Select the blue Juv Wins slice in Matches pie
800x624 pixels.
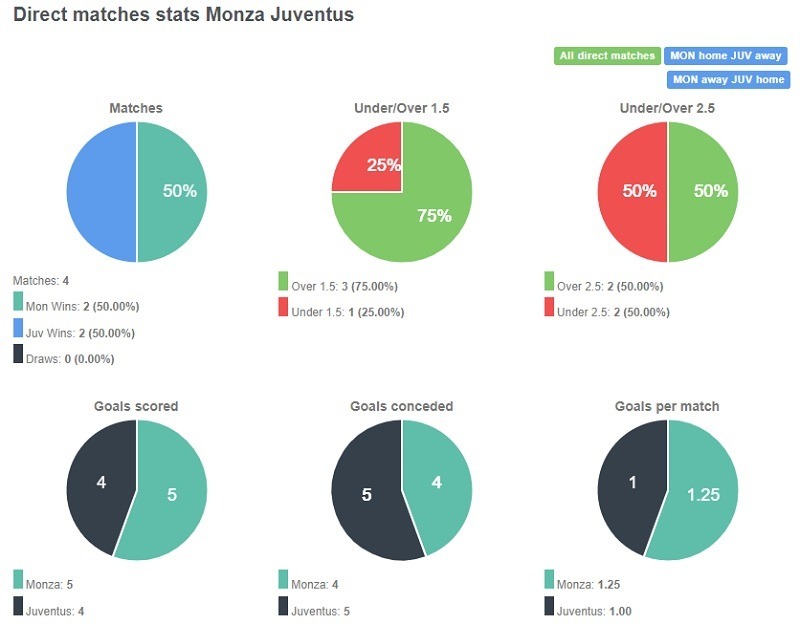coord(105,190)
